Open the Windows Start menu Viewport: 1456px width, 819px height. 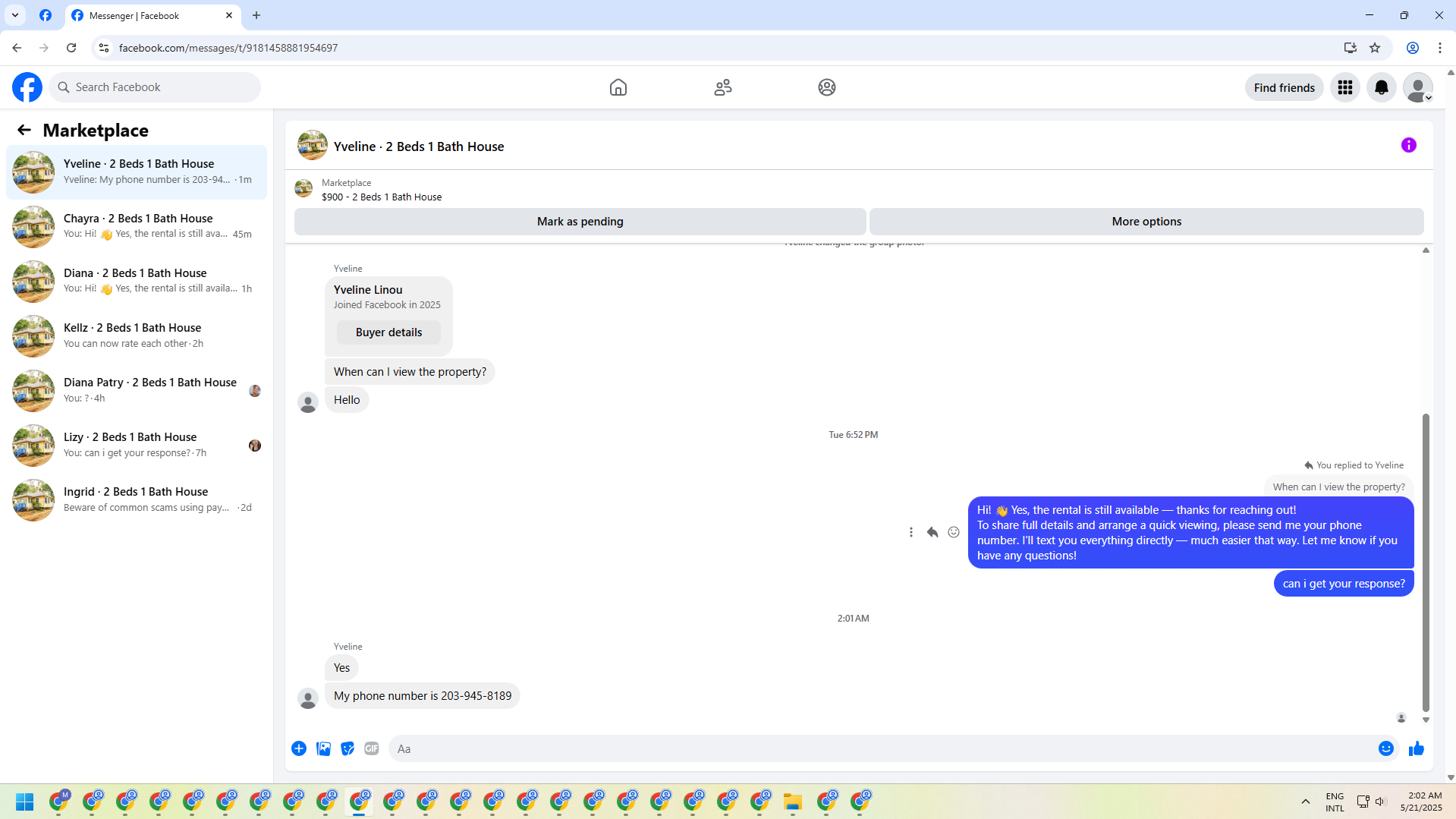point(24,802)
